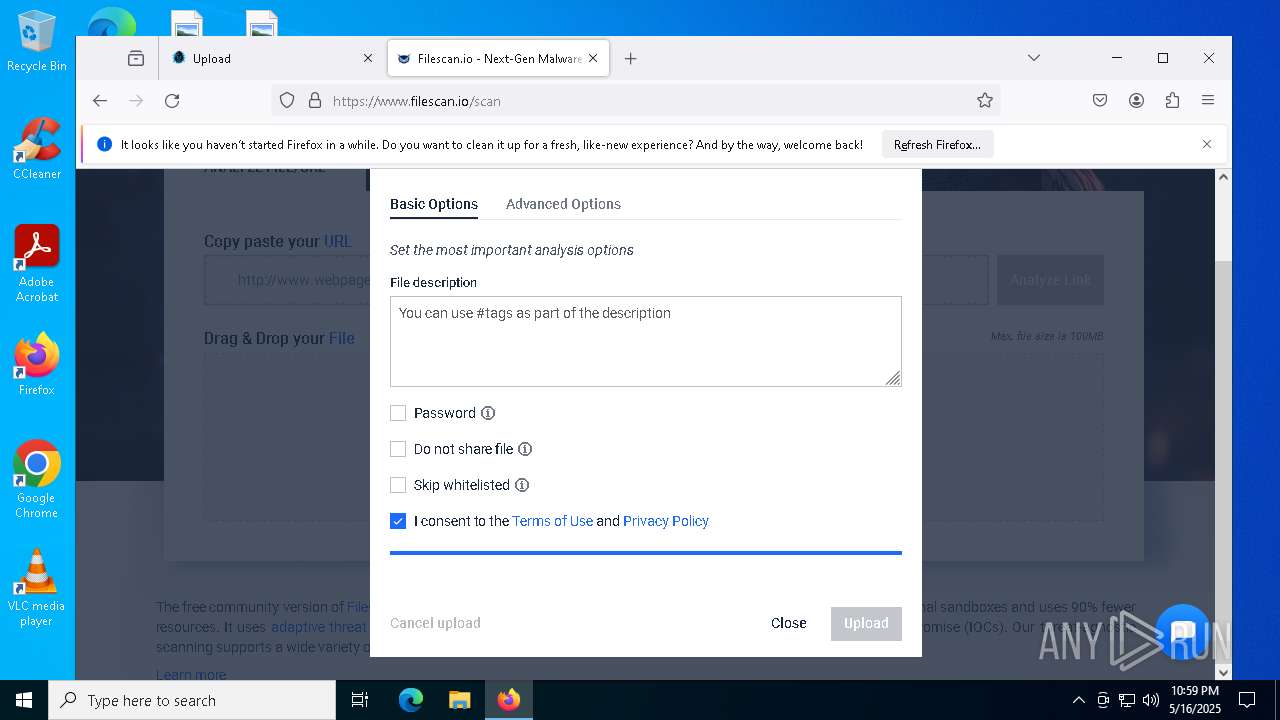The height and width of the screenshot is (720, 1280).
Task: Enable Do not share file checkbox
Action: [398, 449]
